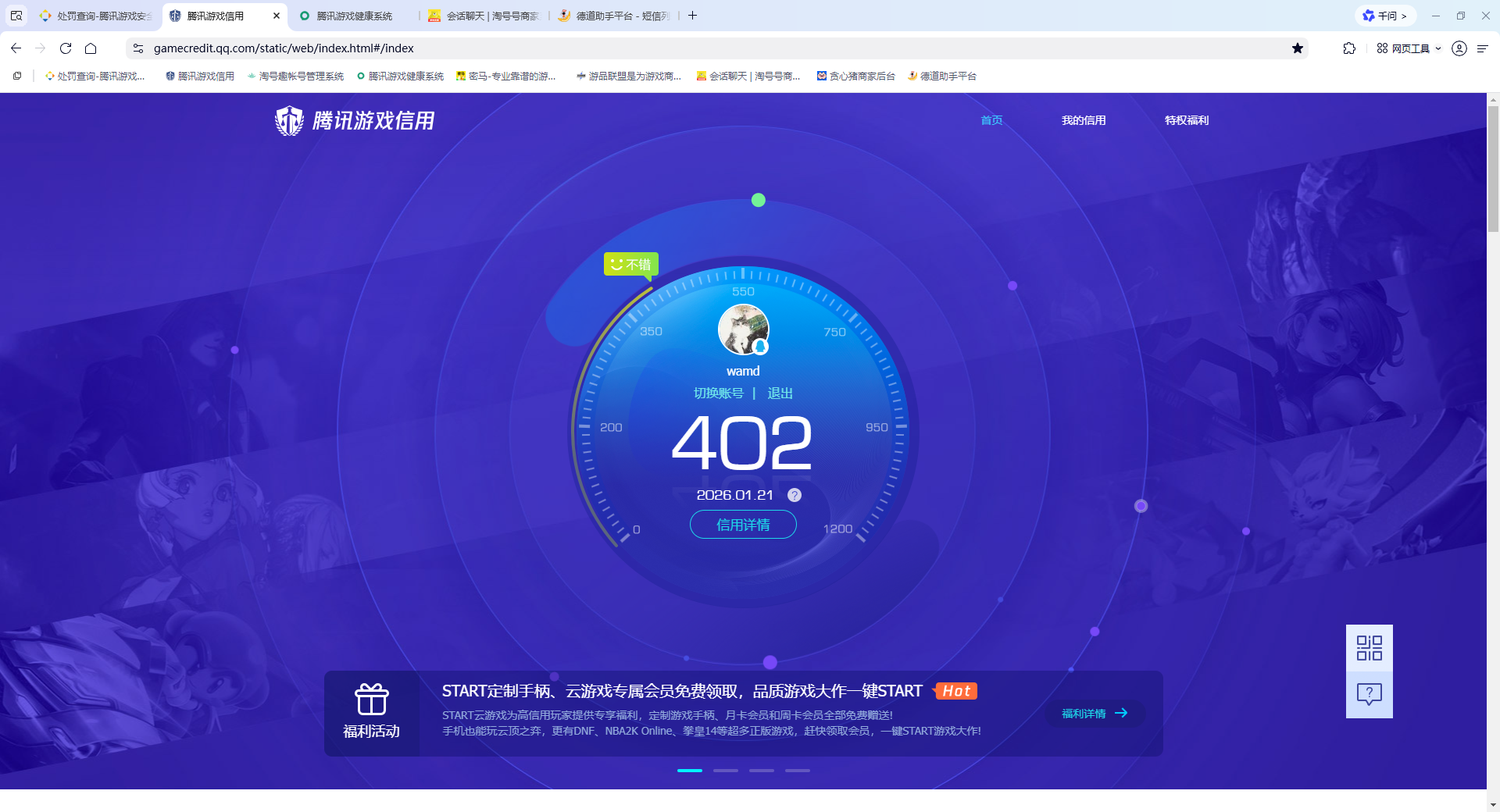Open the 网页工具 dropdown in the toolbar
This screenshot has height=812, width=1500.
[x=1409, y=48]
